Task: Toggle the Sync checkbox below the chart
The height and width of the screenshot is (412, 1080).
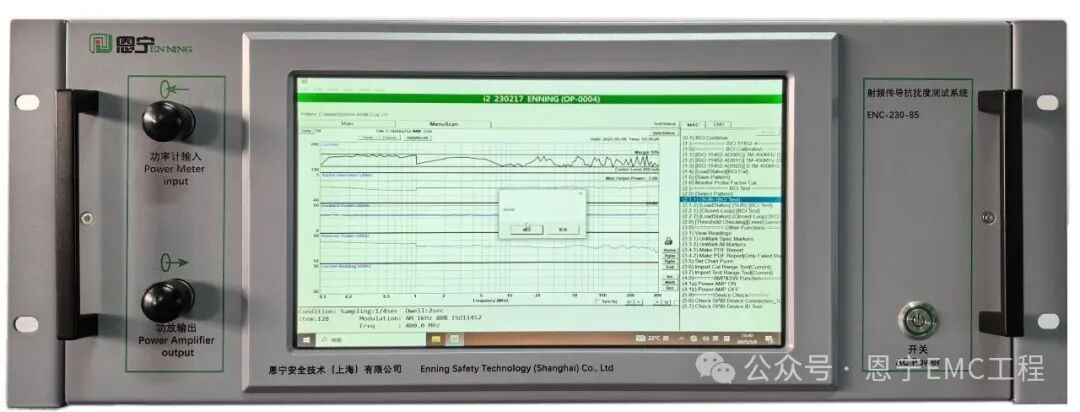Action: 596,301
